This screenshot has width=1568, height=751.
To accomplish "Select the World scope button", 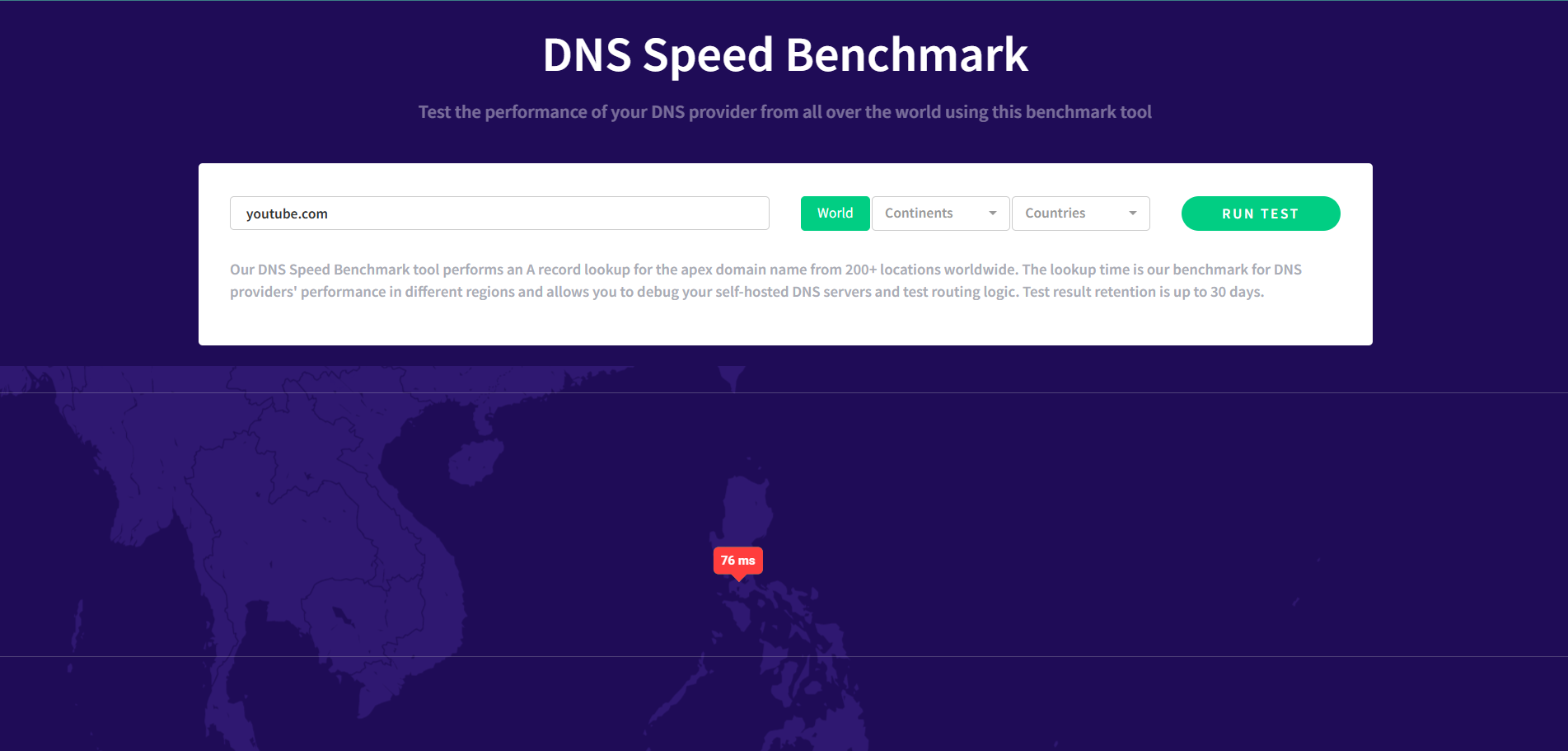I will [x=835, y=214].
